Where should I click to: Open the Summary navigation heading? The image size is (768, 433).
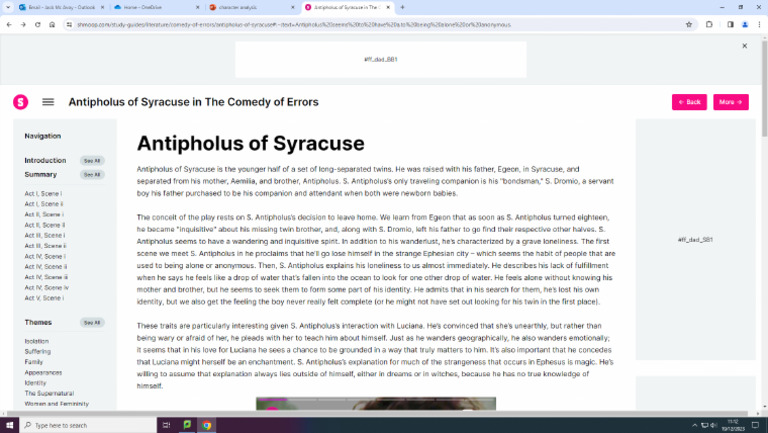(x=41, y=174)
